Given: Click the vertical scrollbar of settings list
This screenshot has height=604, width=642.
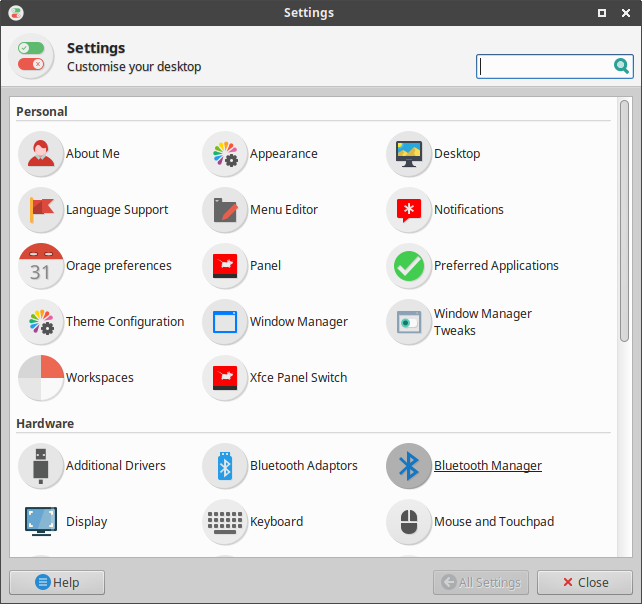Looking at the screenshot, I should 624,220.
